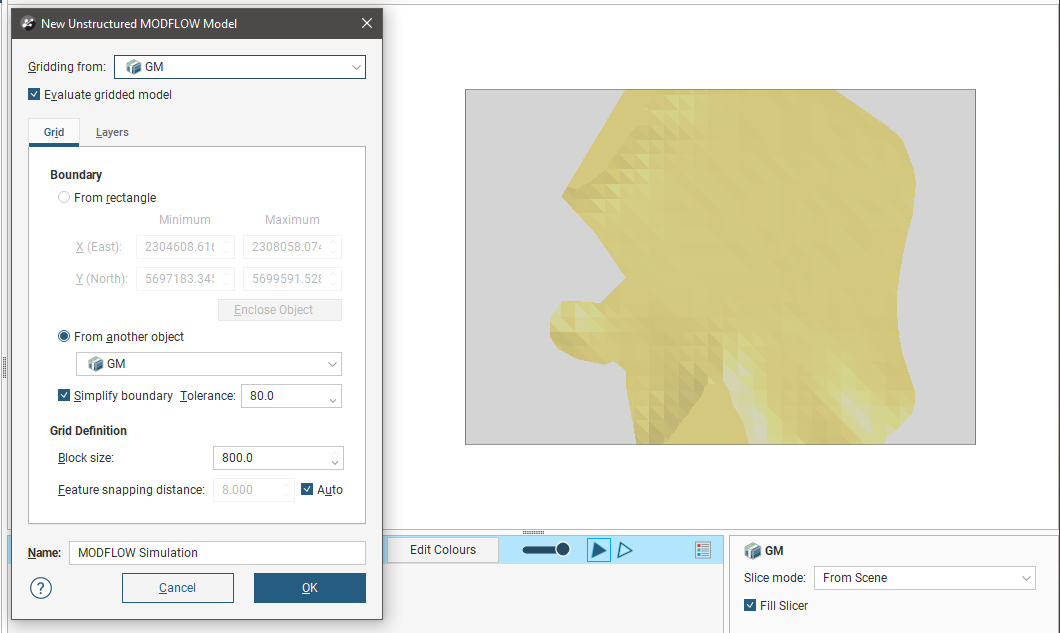Switch to the Layers tab

click(112, 132)
